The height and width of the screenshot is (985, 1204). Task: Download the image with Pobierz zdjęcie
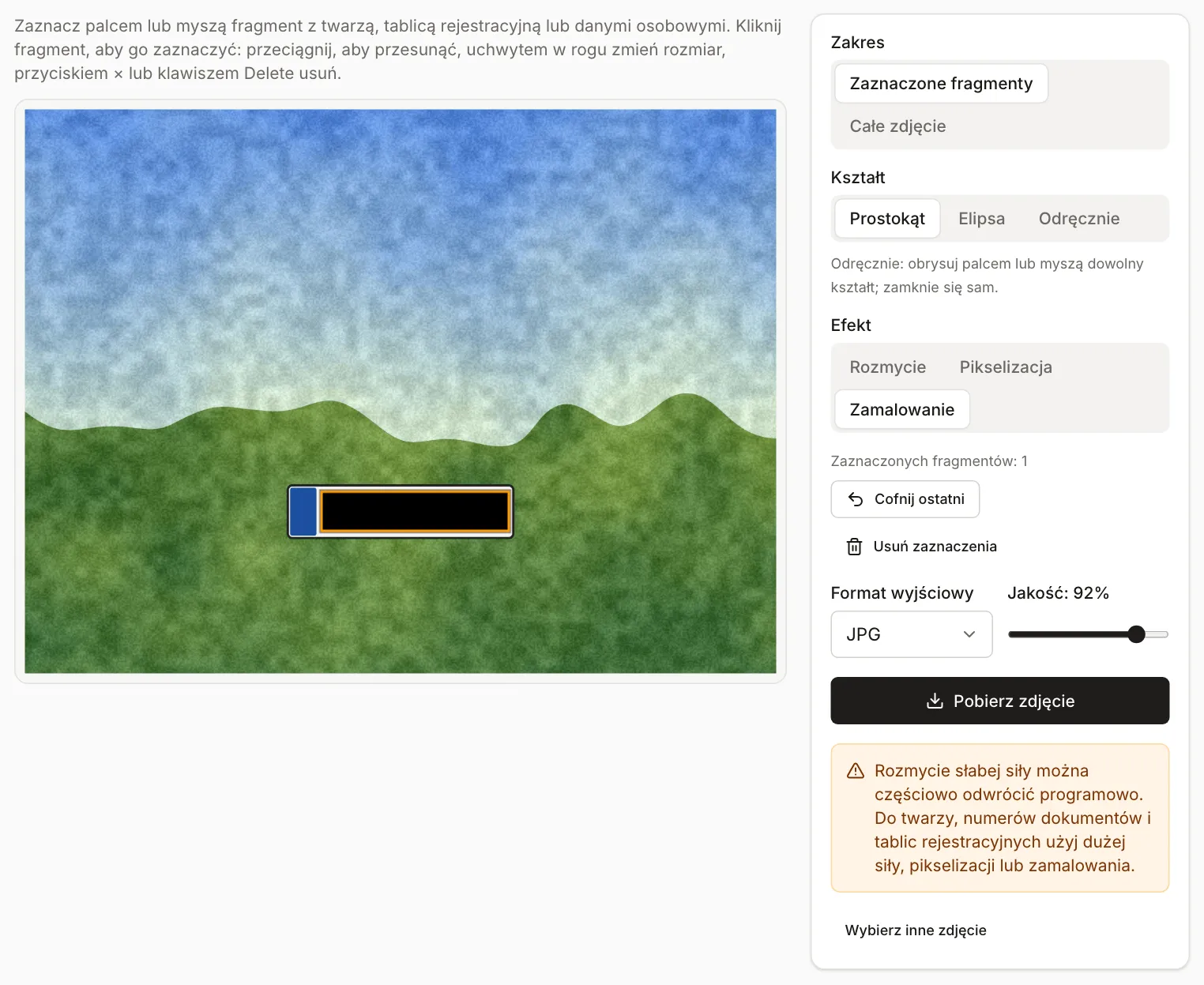[1000, 701]
